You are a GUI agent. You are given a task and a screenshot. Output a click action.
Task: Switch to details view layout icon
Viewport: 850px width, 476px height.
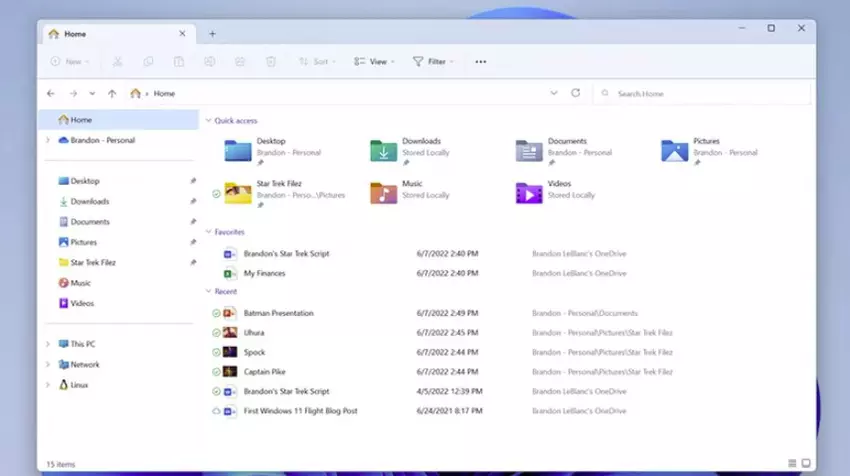click(792, 464)
